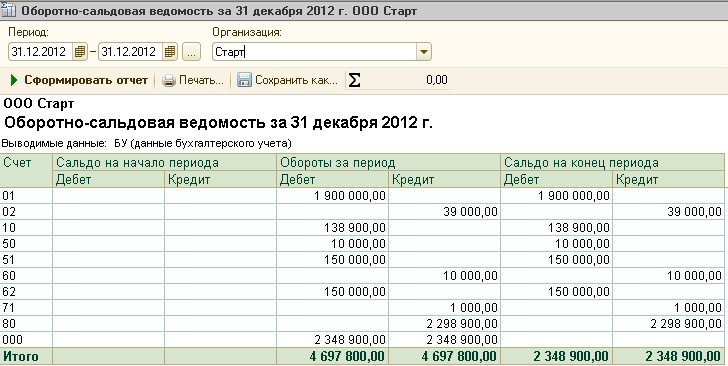Click the ООО Старт report heading
This screenshot has height=366, width=728.
click(39, 104)
